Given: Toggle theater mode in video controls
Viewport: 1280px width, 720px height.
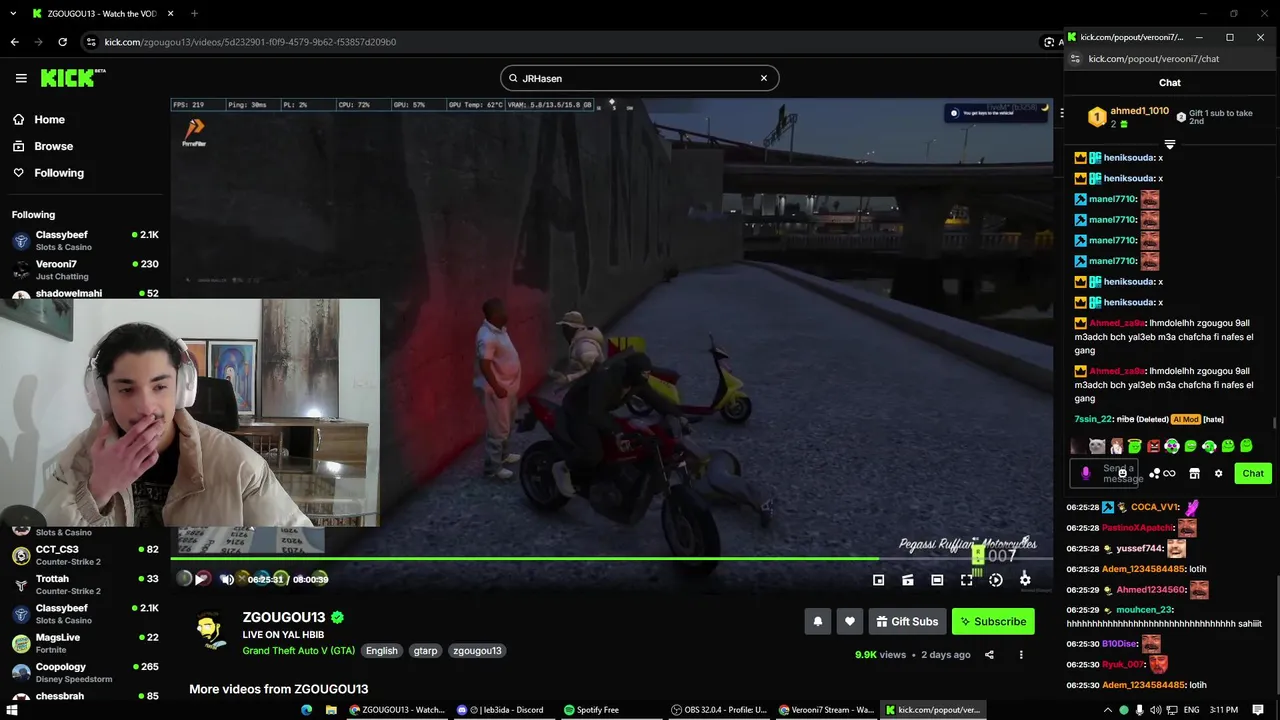Looking at the screenshot, I should 937,580.
